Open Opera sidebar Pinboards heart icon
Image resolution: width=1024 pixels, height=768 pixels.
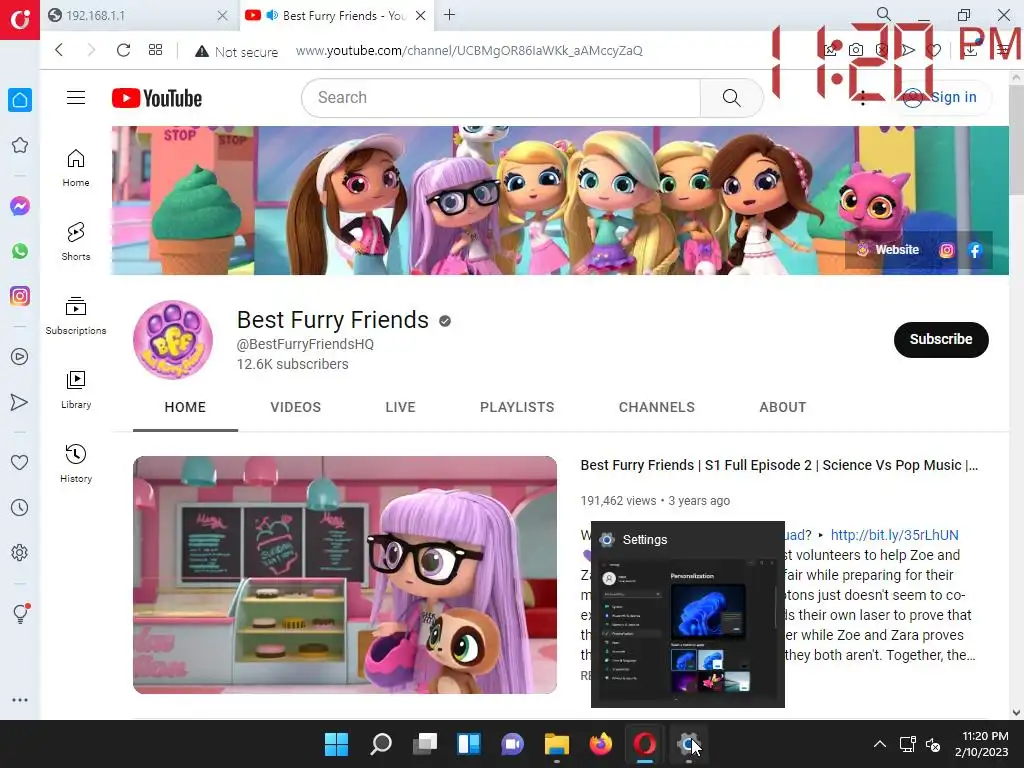click(x=20, y=462)
